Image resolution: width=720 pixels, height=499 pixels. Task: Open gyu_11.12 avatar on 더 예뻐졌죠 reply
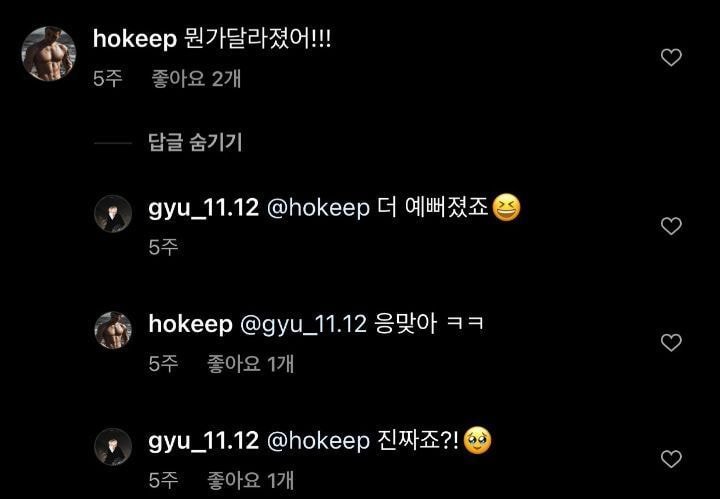(113, 213)
